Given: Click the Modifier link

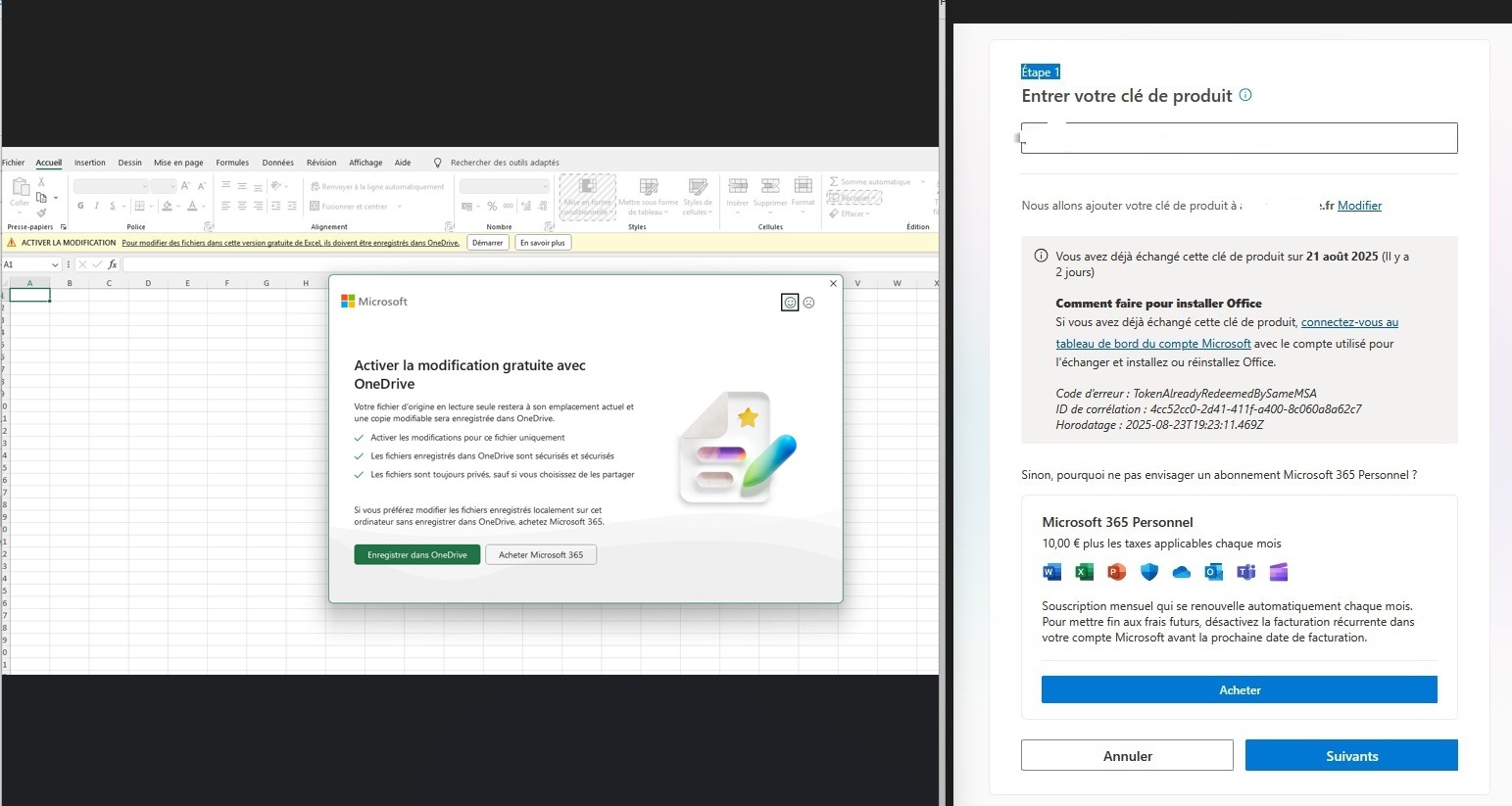Looking at the screenshot, I should point(1359,206).
